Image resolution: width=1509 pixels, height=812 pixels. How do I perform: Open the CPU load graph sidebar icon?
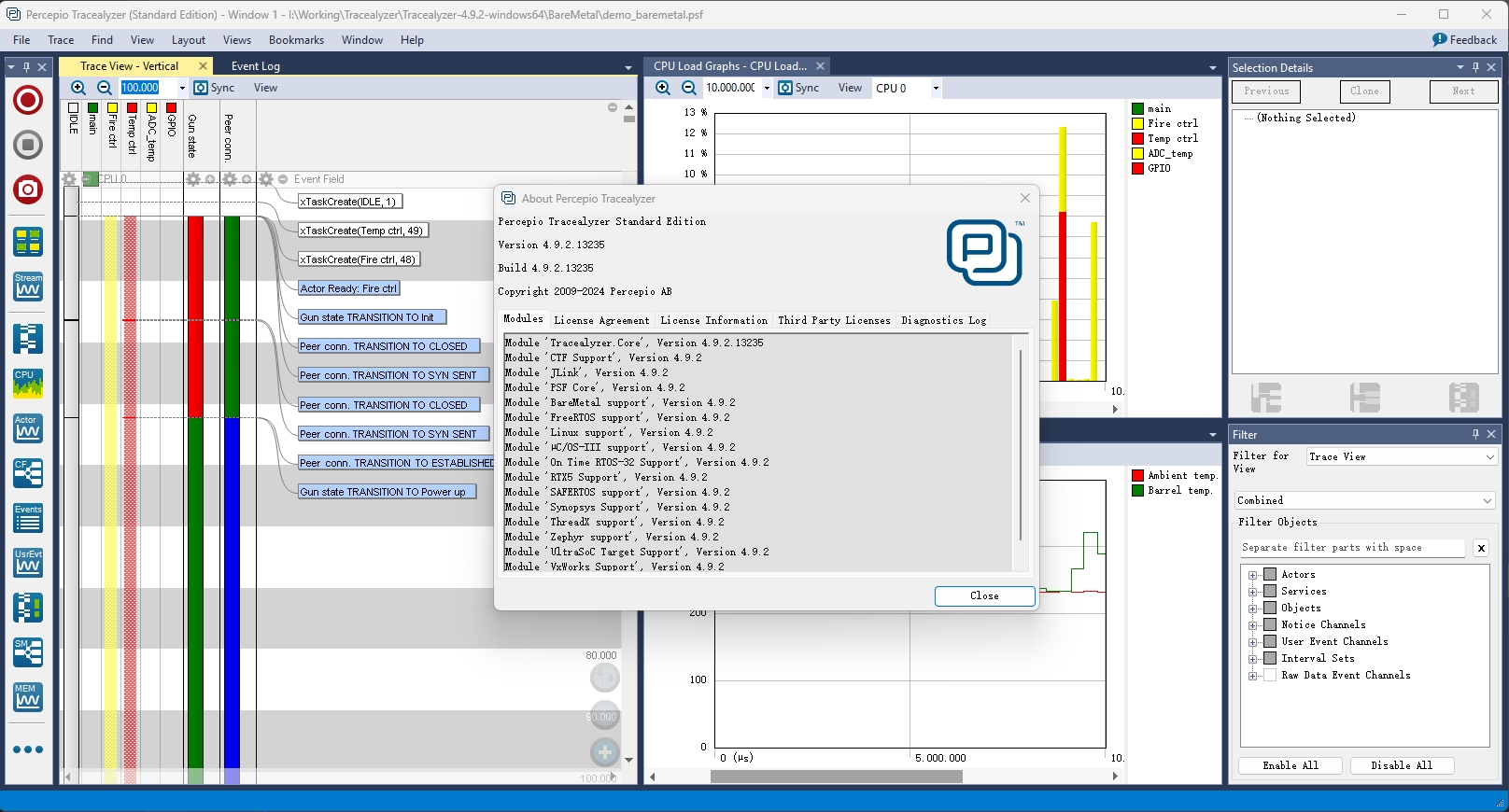click(x=28, y=384)
